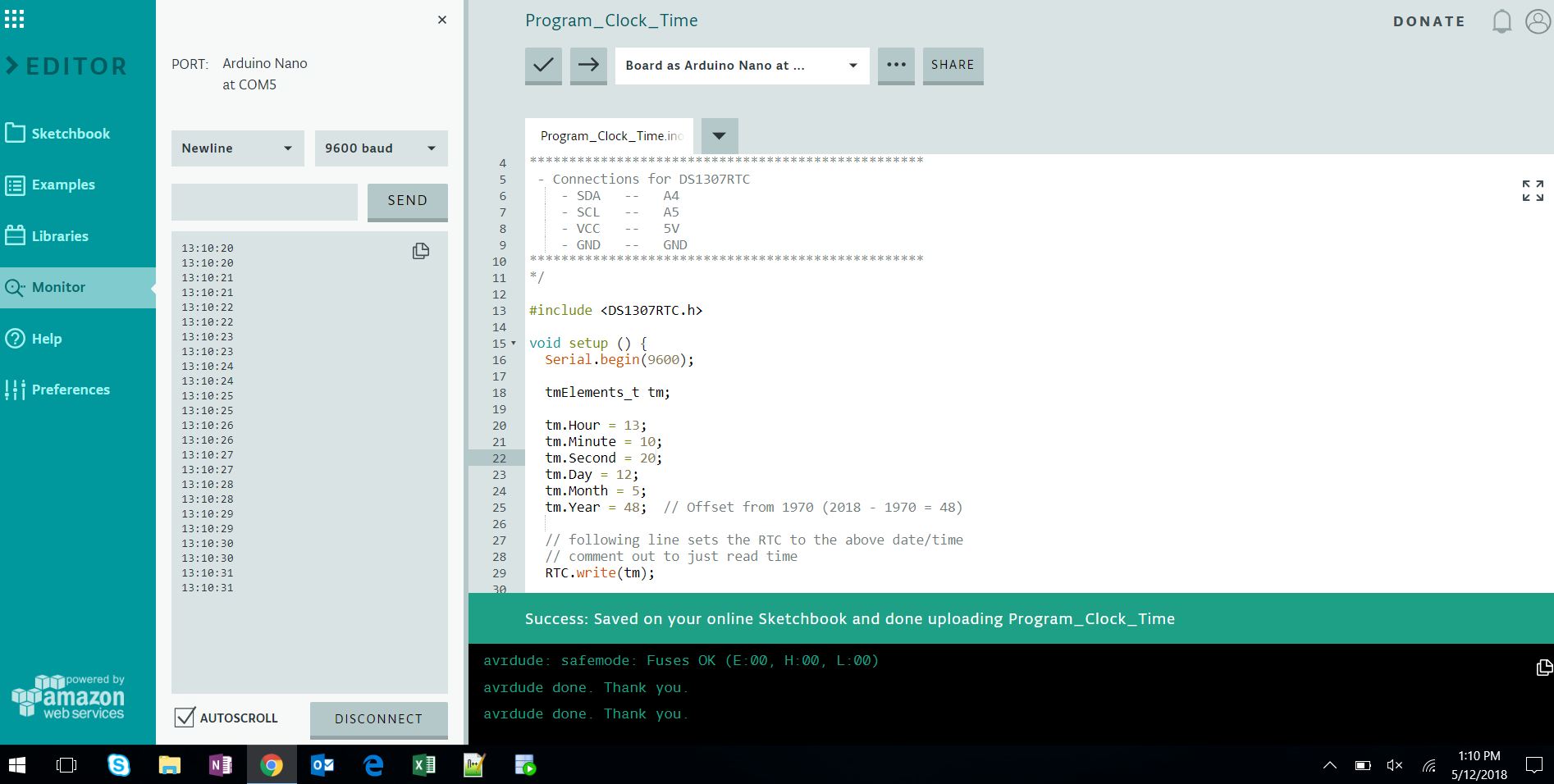Expand the code editor to fullscreen
1554x784 pixels.
(1533, 191)
